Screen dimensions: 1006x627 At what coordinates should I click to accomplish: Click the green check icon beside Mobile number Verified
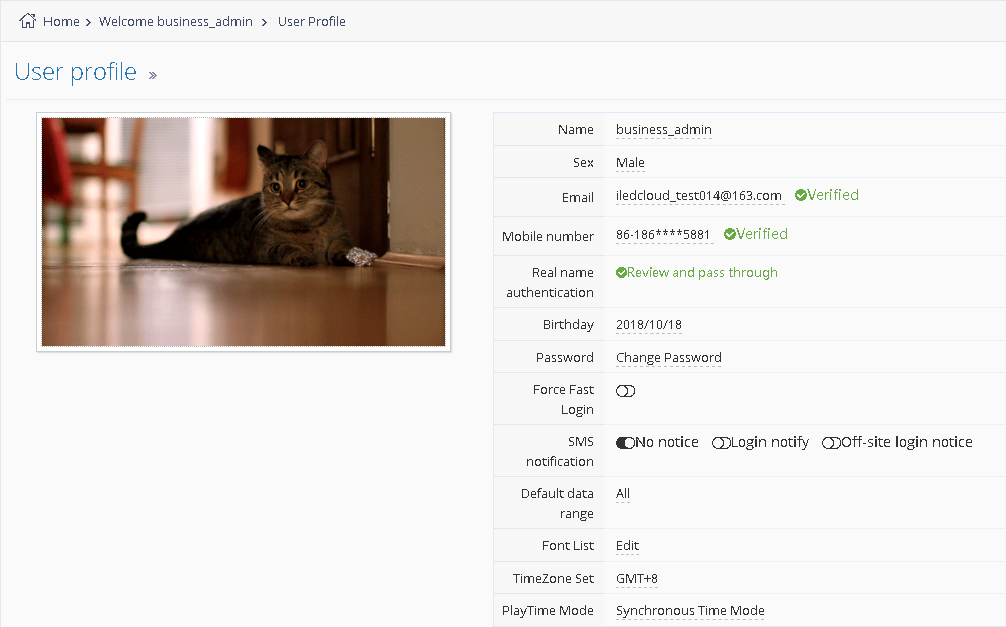pyautogui.click(x=729, y=234)
